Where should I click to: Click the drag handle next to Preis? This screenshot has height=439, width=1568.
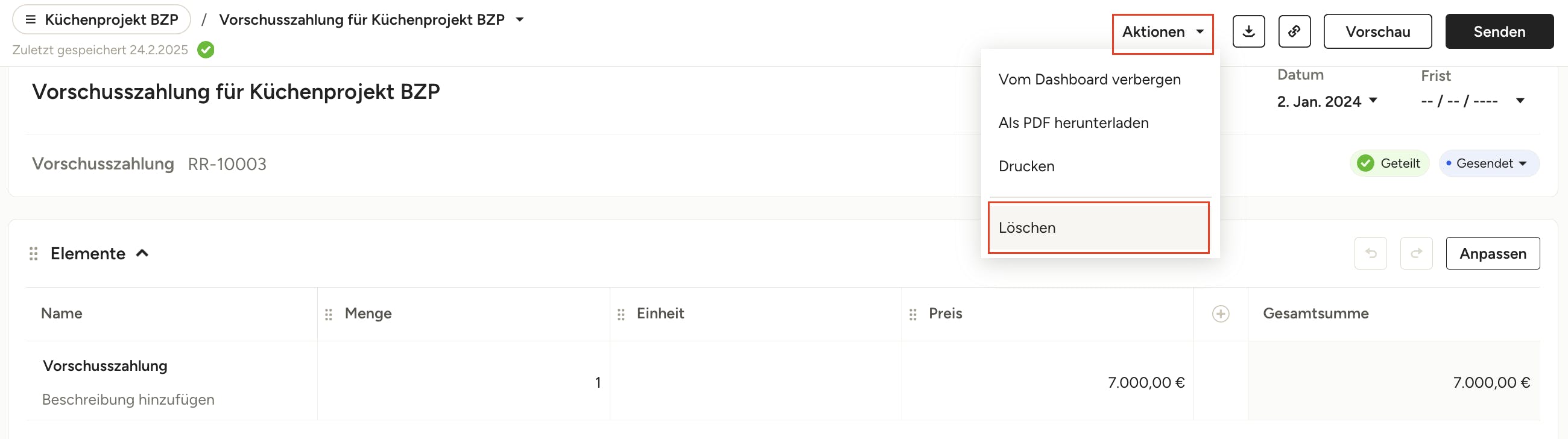(912, 314)
